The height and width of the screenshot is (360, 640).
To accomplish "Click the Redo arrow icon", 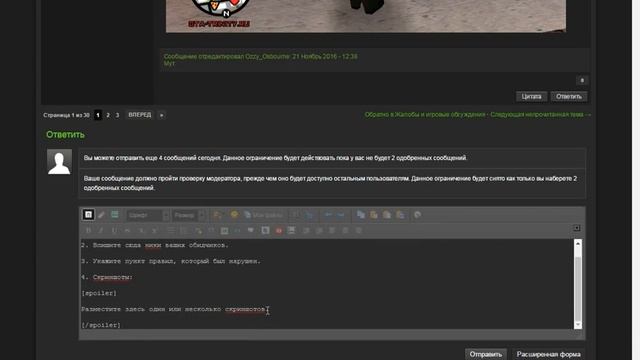I will [x=340, y=215].
